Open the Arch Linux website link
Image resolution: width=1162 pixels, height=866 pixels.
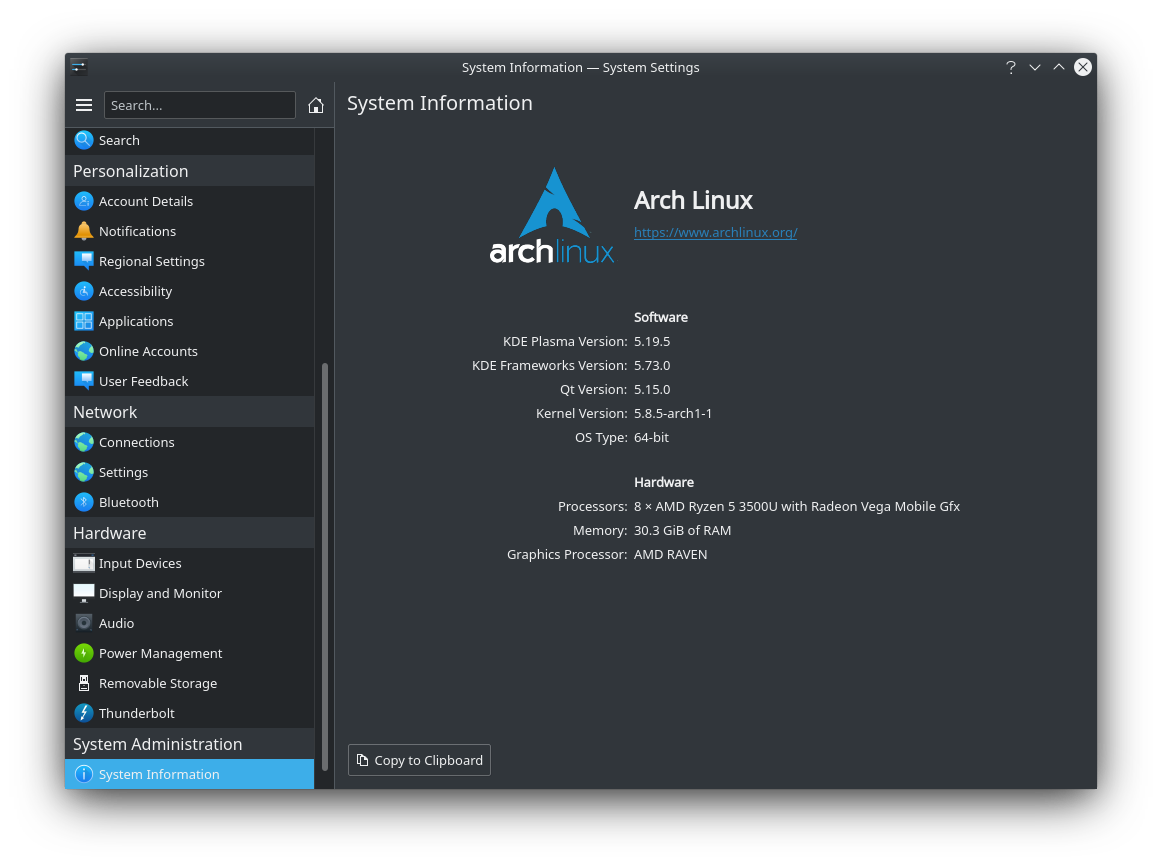point(715,232)
